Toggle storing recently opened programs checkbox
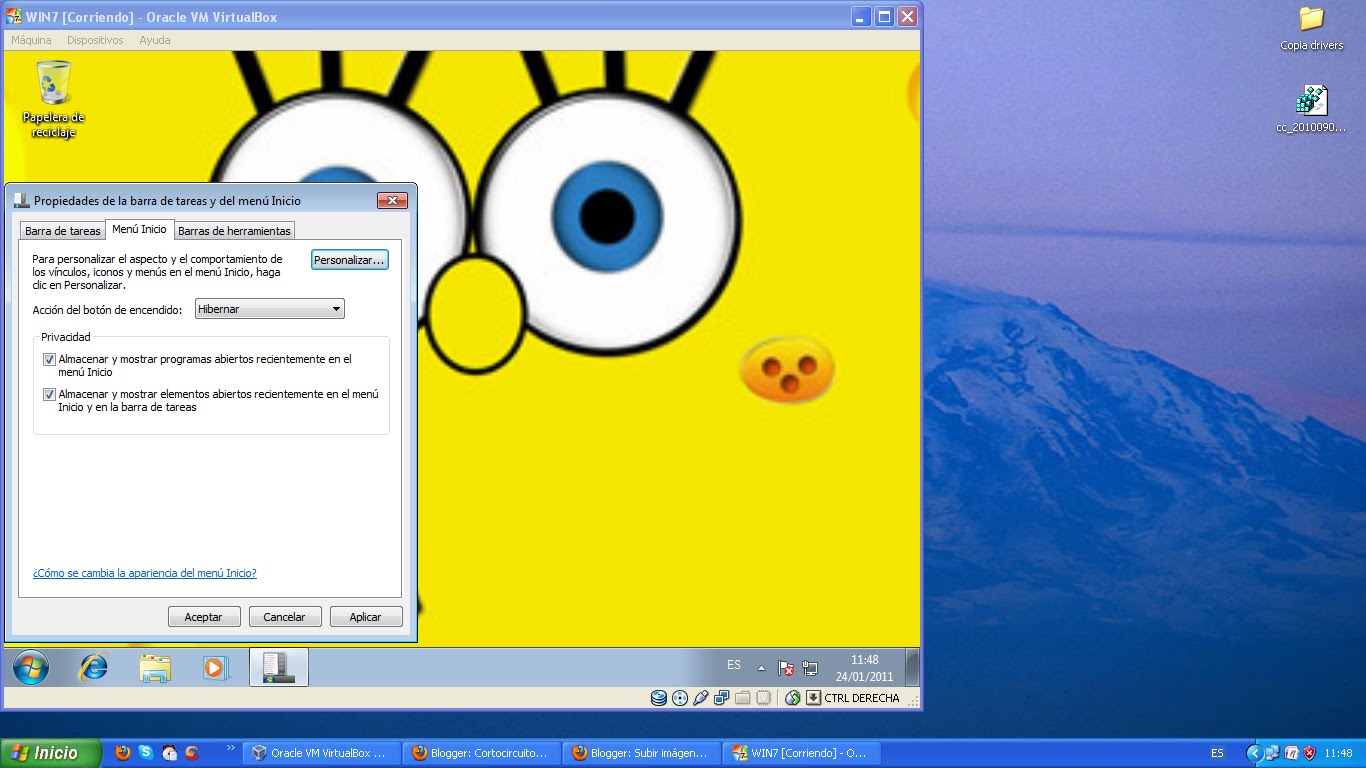 [x=49, y=359]
